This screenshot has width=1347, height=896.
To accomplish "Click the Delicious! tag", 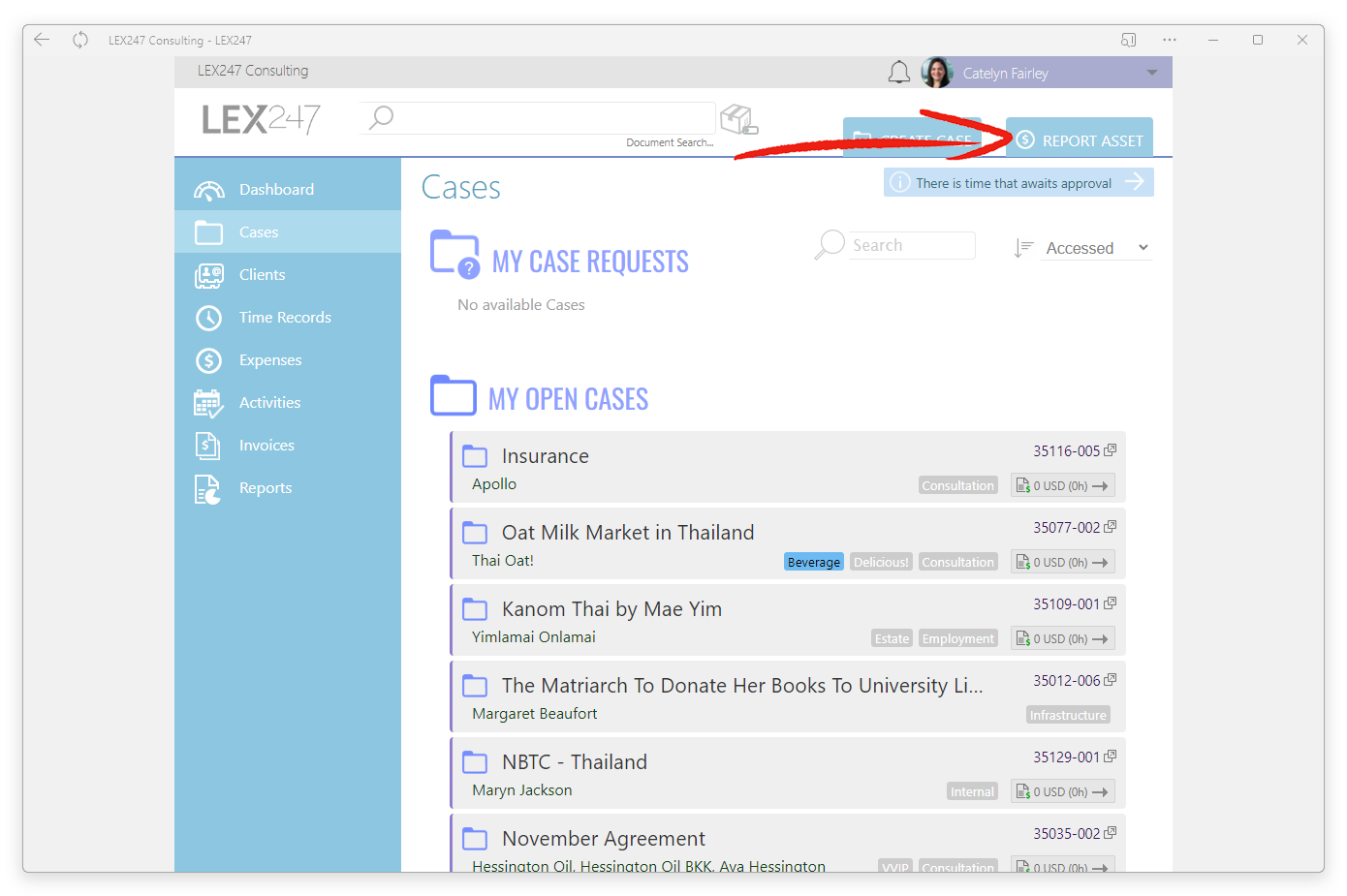I will coord(880,562).
